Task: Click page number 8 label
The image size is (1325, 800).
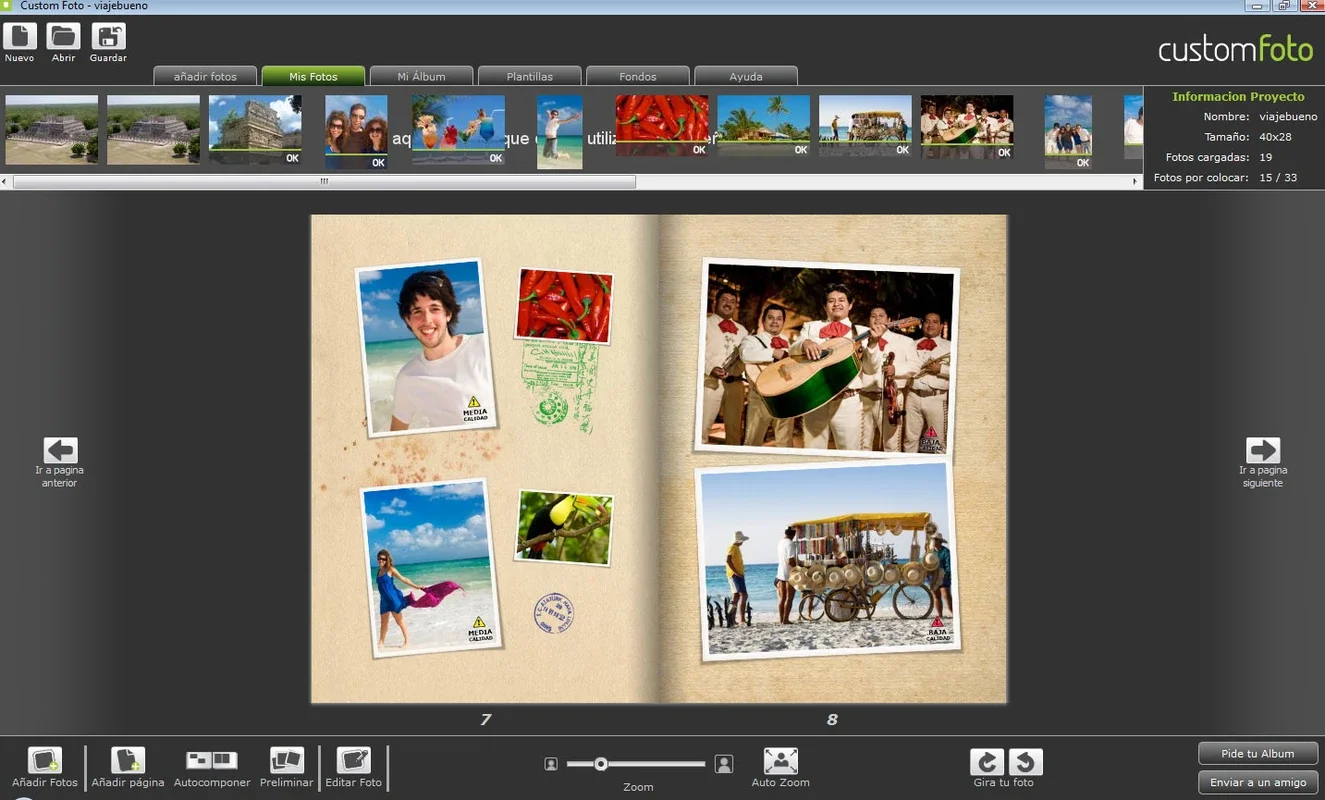Action: (x=832, y=719)
